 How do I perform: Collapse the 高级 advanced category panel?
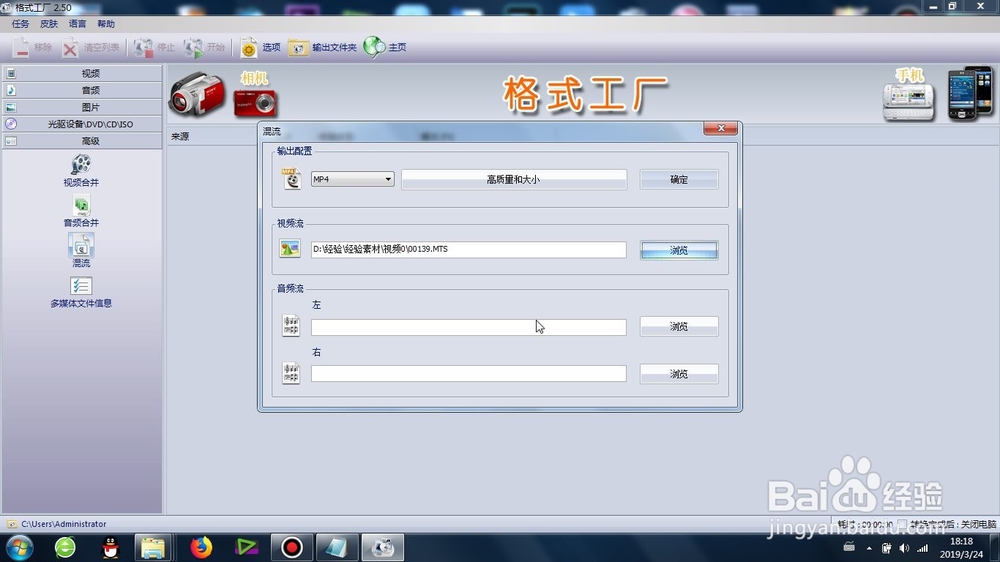point(82,141)
